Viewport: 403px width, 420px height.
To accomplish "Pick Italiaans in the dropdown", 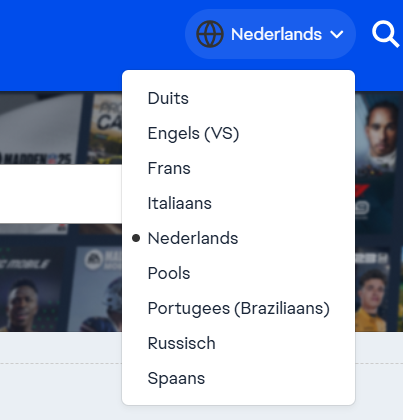I will 180,203.
